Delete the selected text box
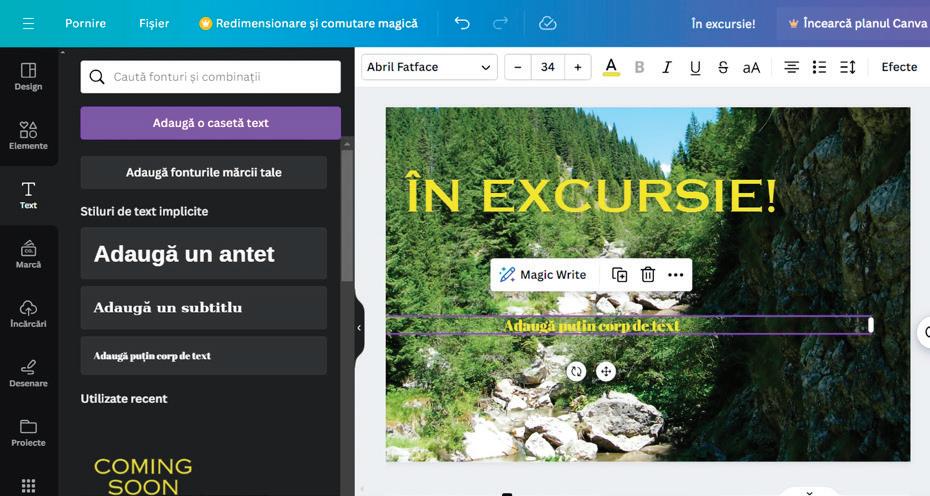 648,275
